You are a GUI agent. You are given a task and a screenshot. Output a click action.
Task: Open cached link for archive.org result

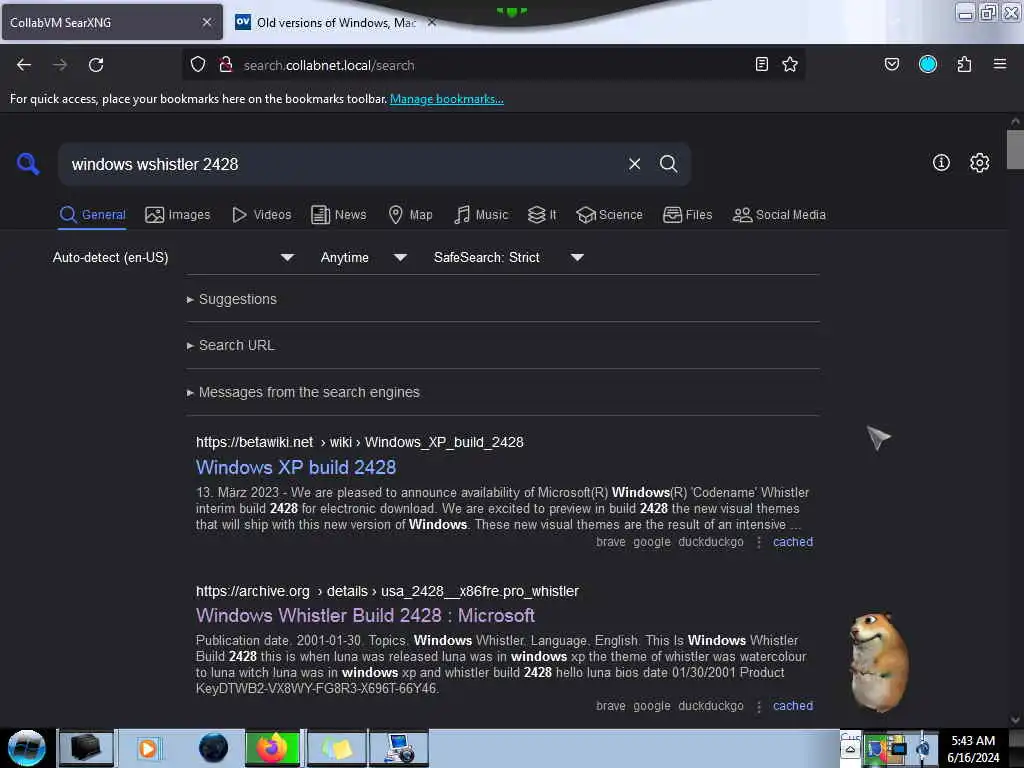(793, 706)
